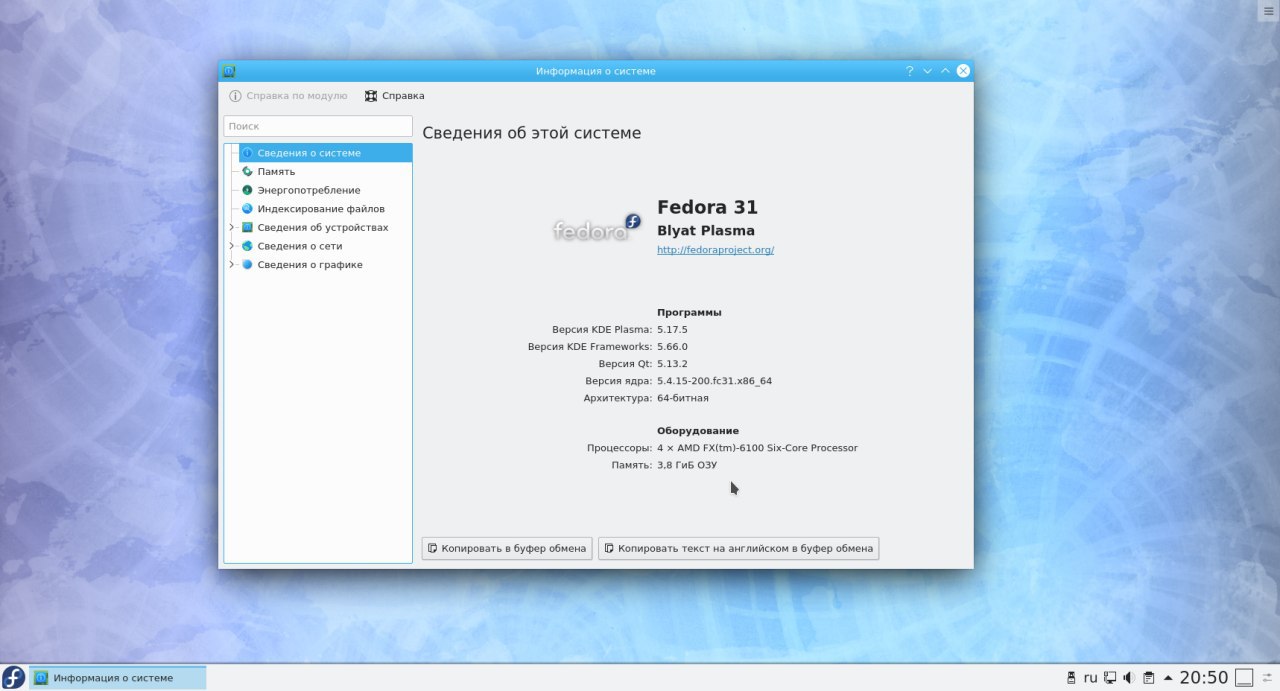Screen dimensions: 1280x691
Task: Click the 3,8 ГиБ ОЗУ value
Action: point(687,465)
